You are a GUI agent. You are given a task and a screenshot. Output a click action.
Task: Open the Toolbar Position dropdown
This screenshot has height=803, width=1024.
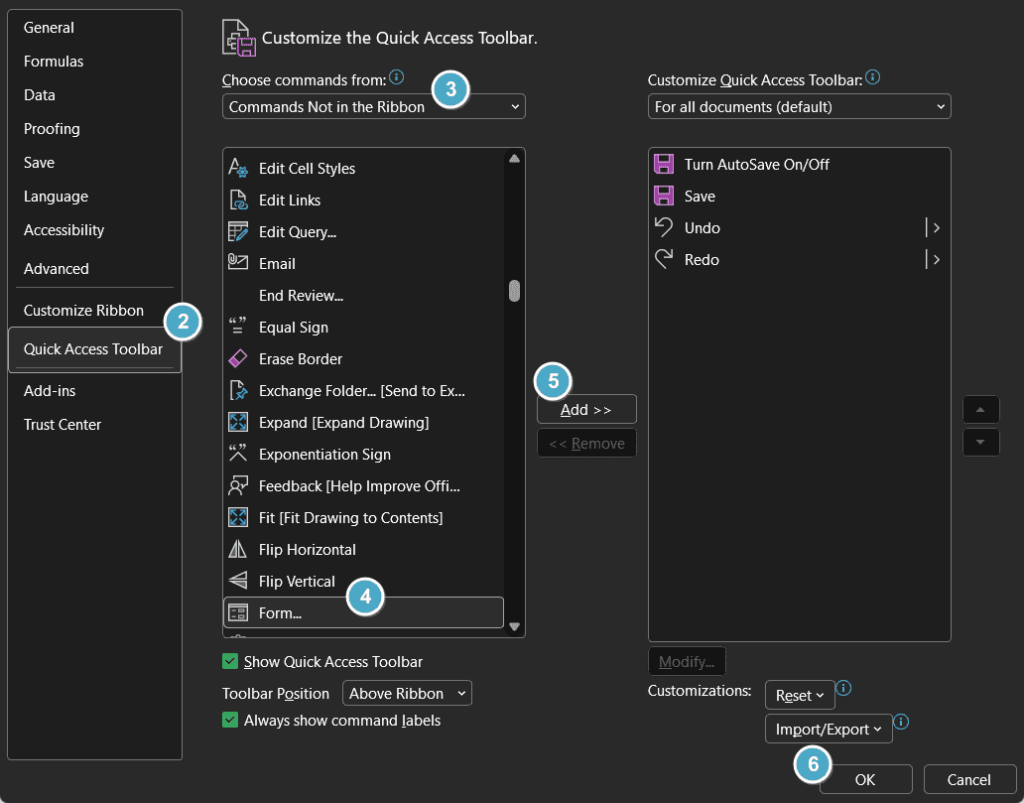point(407,693)
